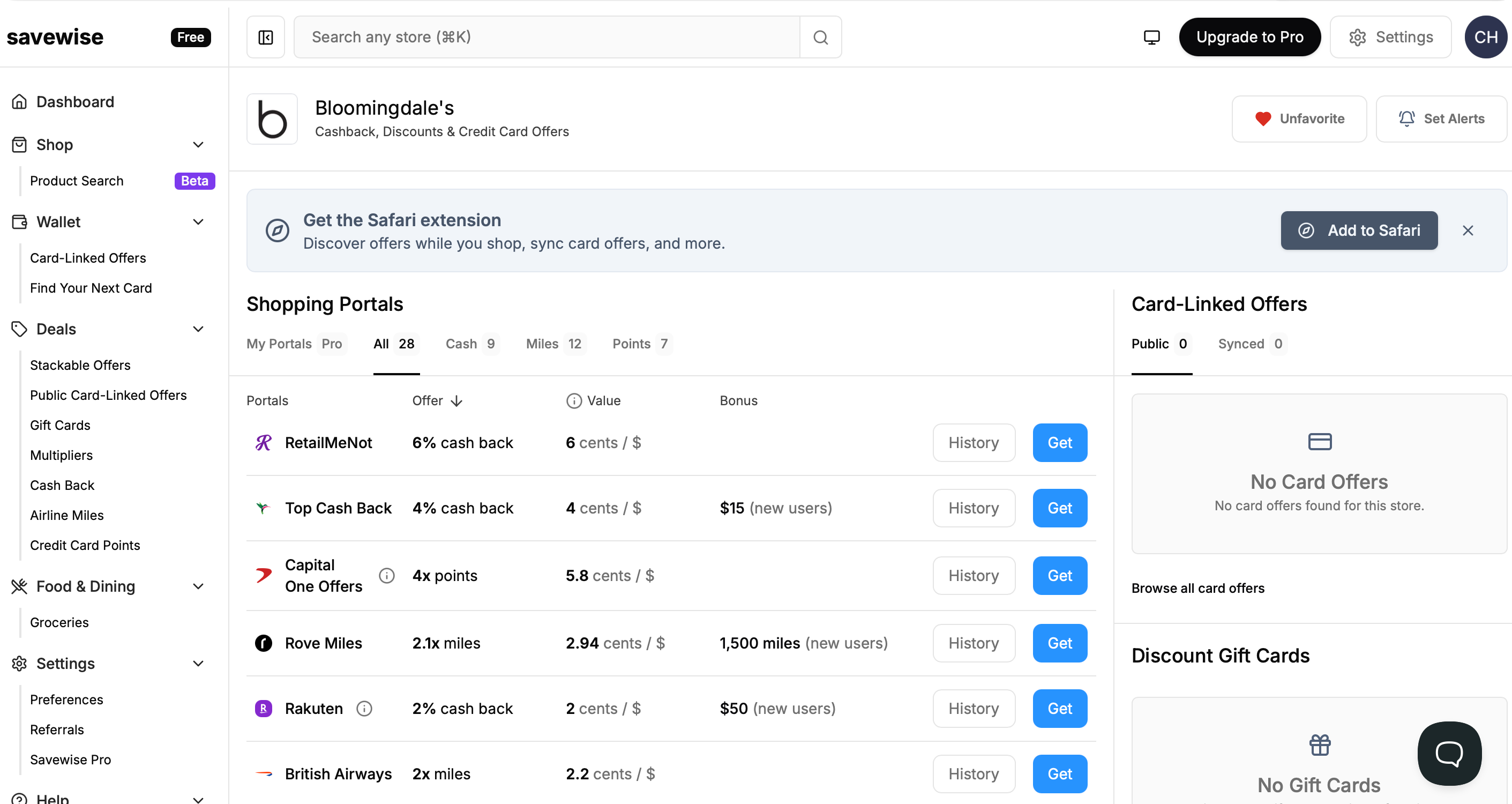Viewport: 1512px width, 804px height.
Task: View History for Top Cash Back
Action: pos(974,508)
